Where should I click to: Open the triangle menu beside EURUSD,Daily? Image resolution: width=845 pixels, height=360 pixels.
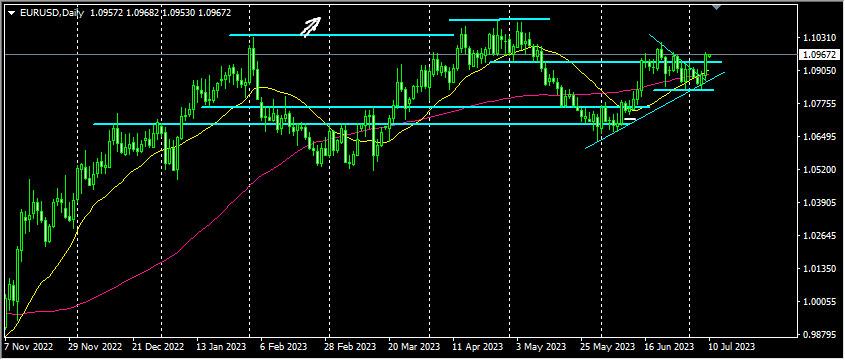(12, 13)
